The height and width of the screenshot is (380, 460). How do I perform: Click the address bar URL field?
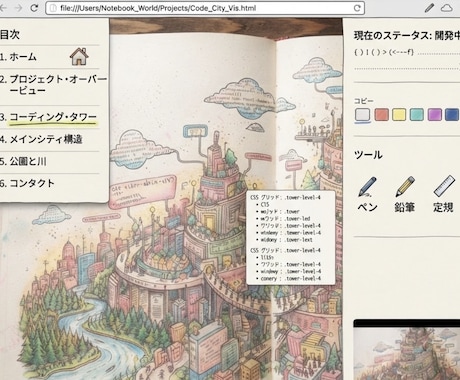click(205, 8)
